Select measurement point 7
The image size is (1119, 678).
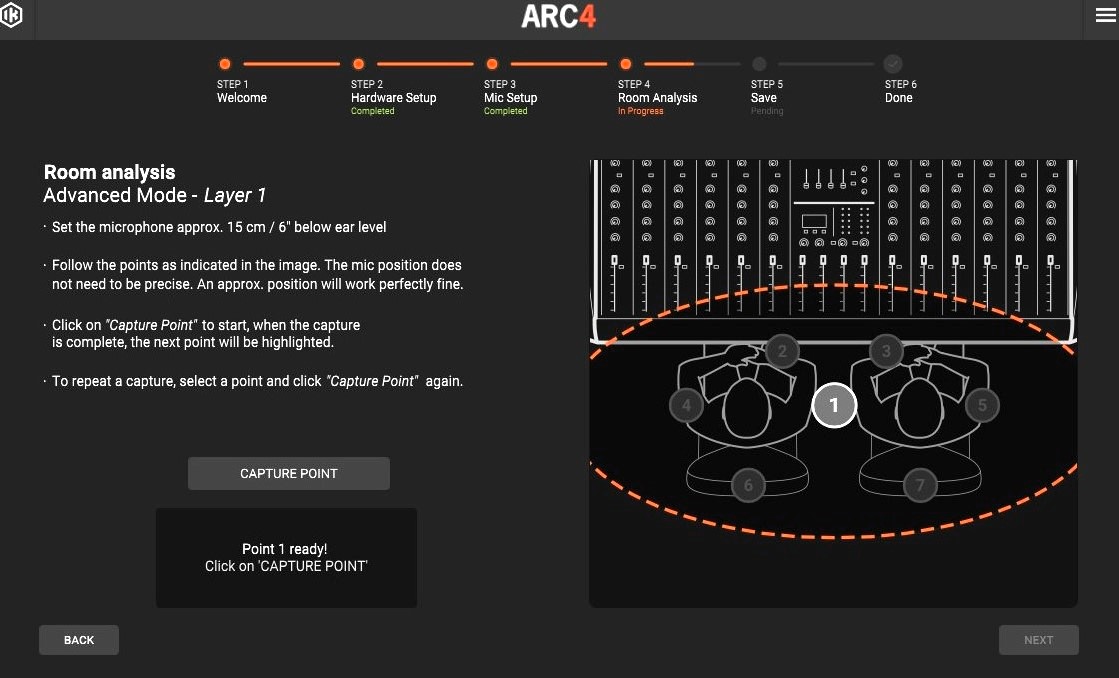coord(920,485)
